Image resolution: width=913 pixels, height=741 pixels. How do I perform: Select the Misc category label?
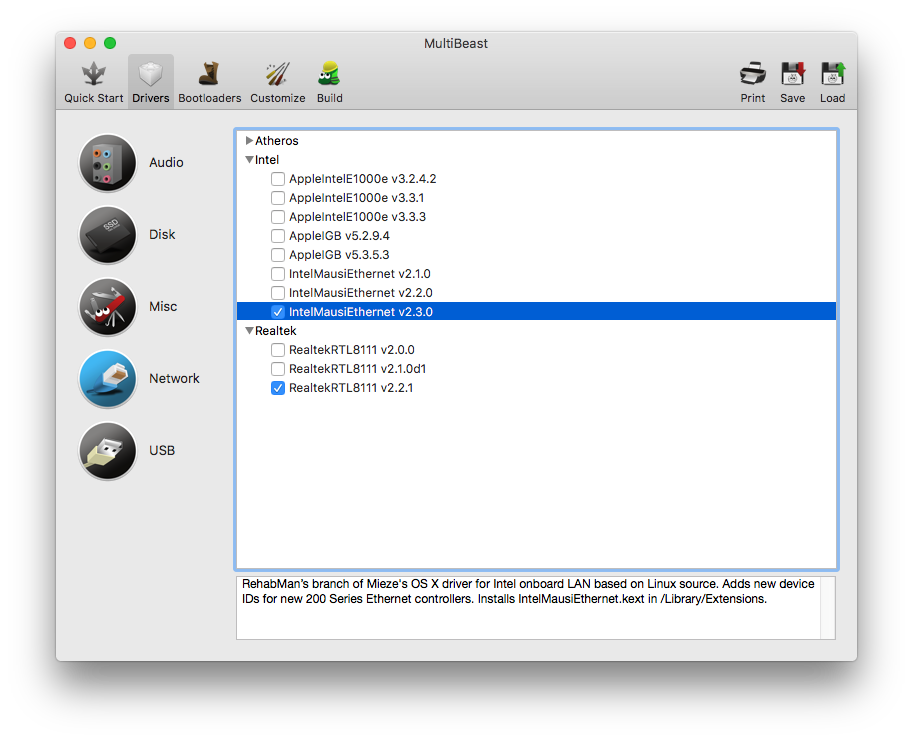163,307
